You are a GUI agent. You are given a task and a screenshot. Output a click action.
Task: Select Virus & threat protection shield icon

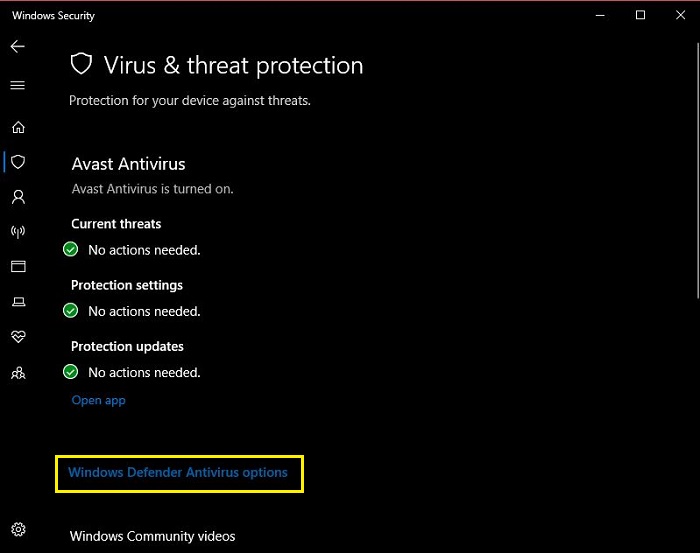(x=18, y=162)
